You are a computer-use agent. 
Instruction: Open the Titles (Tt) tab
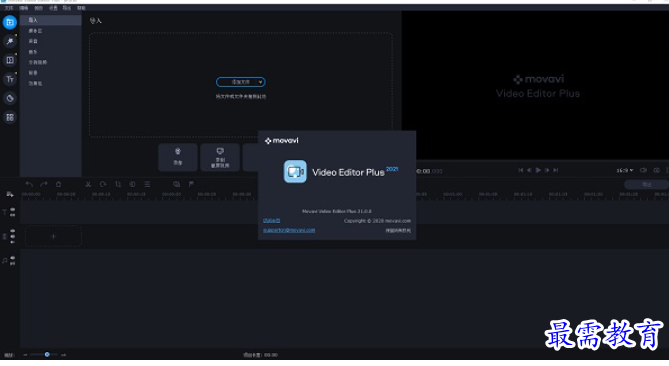coord(10,79)
